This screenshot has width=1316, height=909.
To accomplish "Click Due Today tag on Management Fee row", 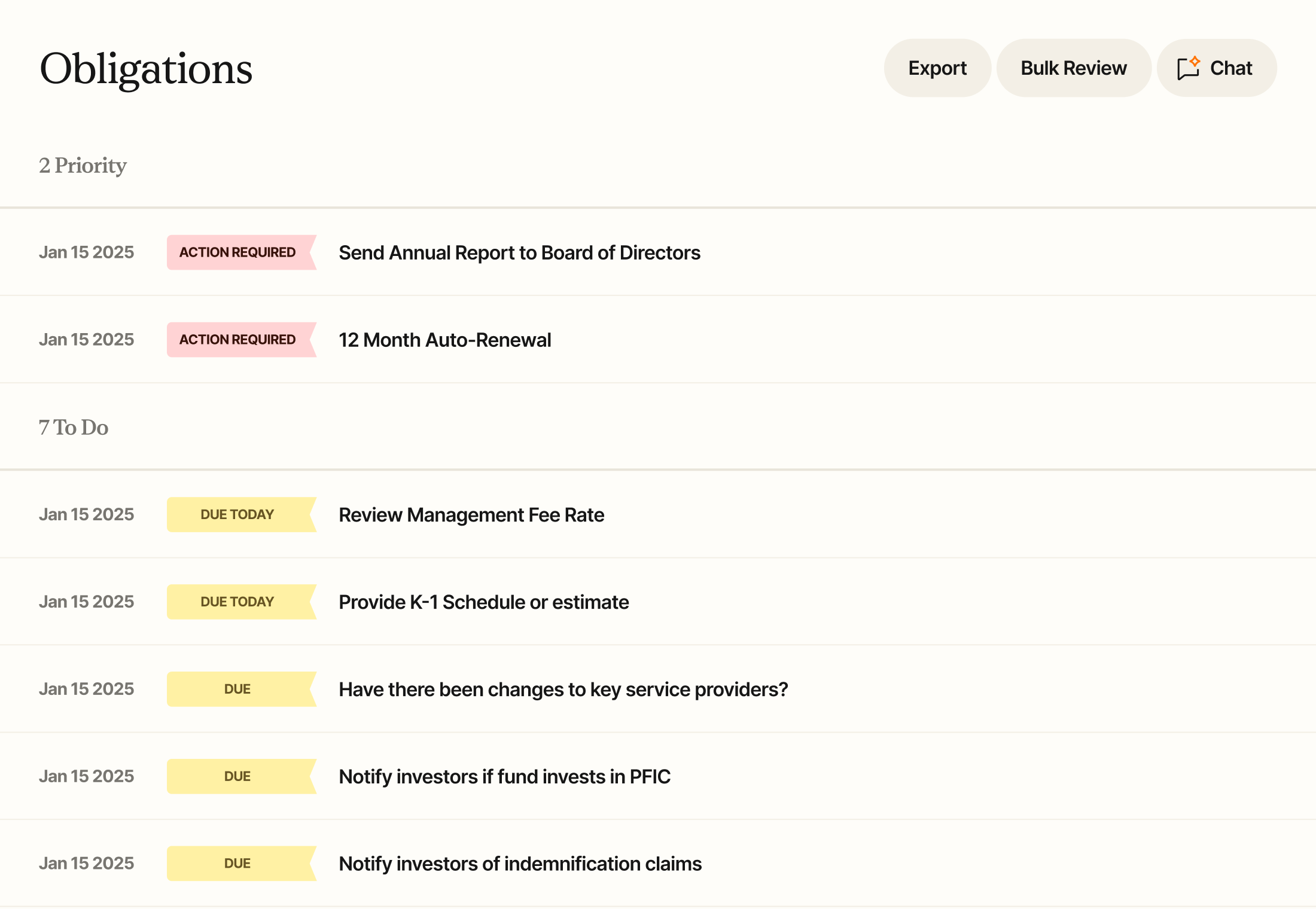I will click(x=237, y=515).
